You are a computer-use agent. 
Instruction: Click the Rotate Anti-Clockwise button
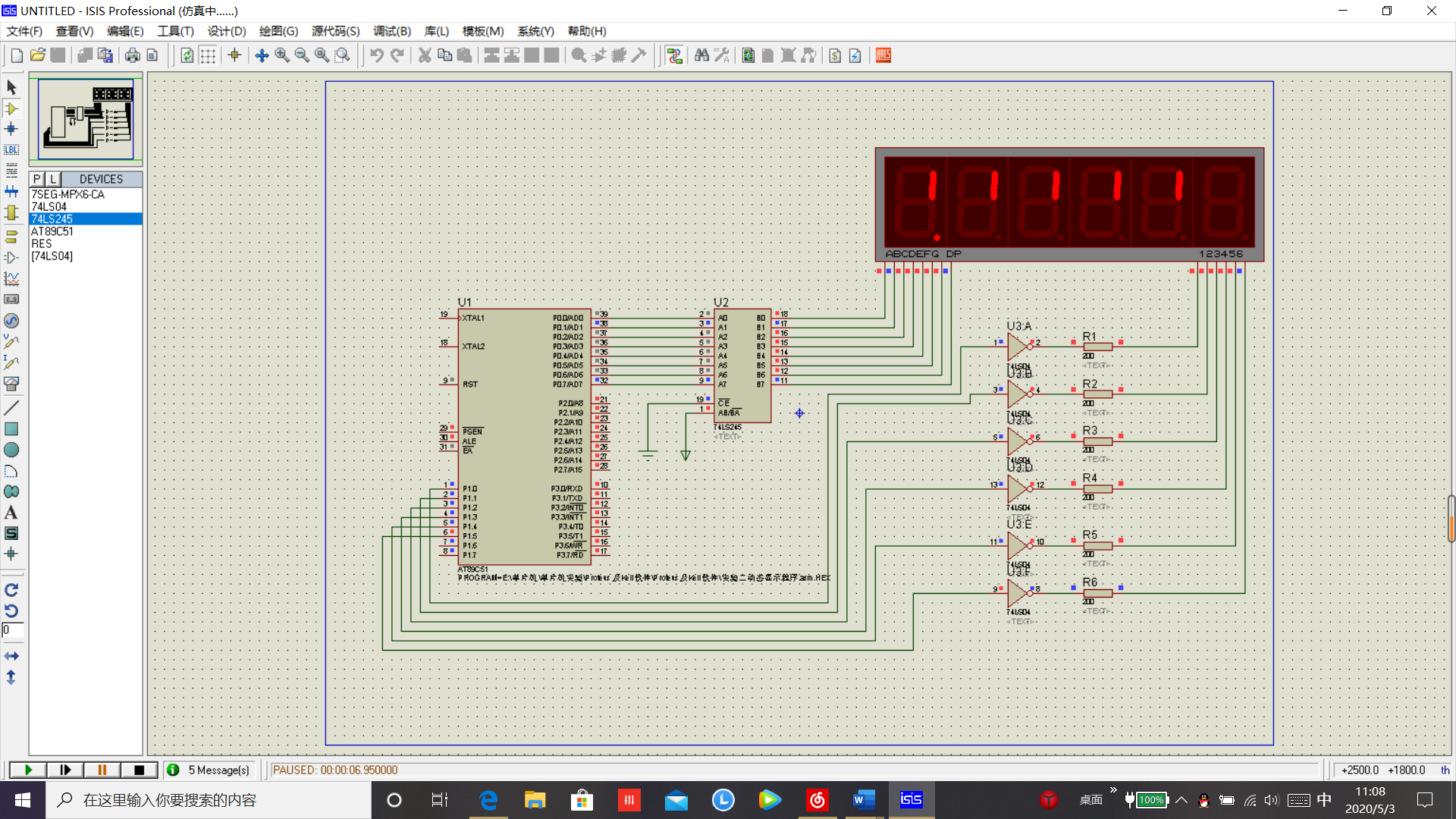click(11, 610)
